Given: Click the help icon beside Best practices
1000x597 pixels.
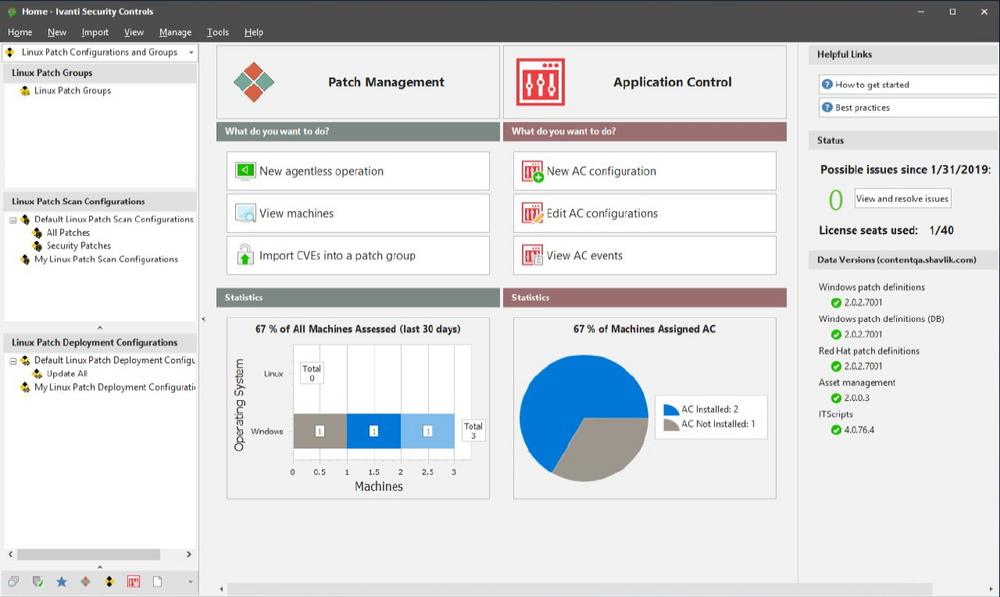Looking at the screenshot, I should click(x=827, y=107).
